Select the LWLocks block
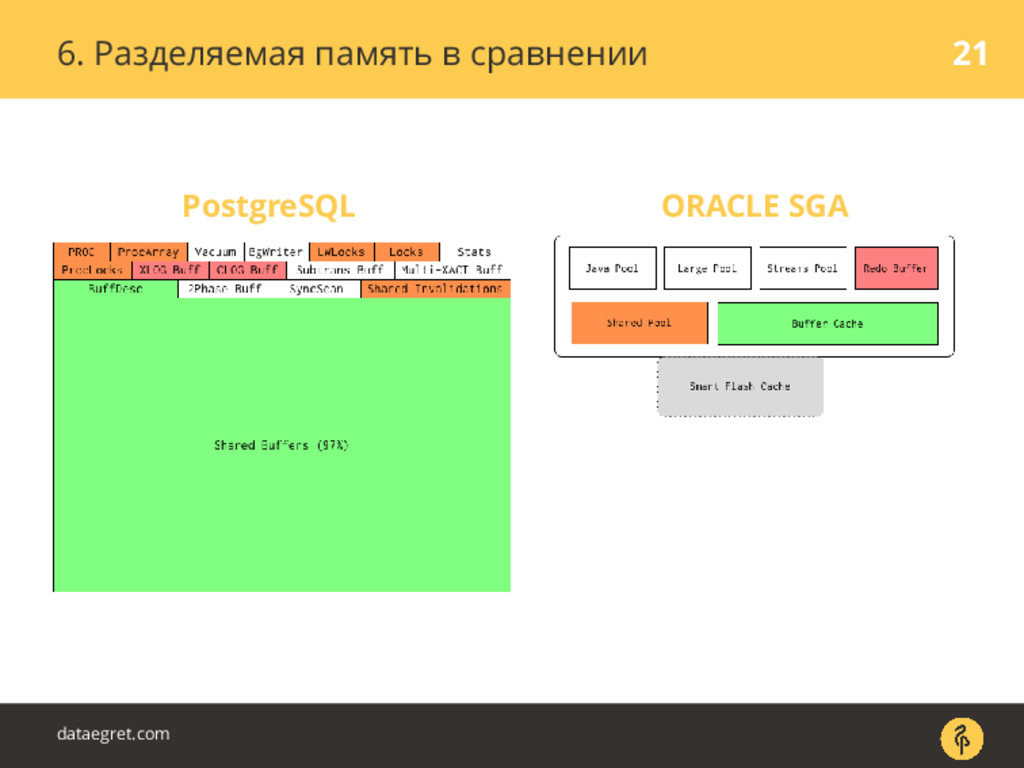Screen dimensions: 1024x768 (341, 251)
